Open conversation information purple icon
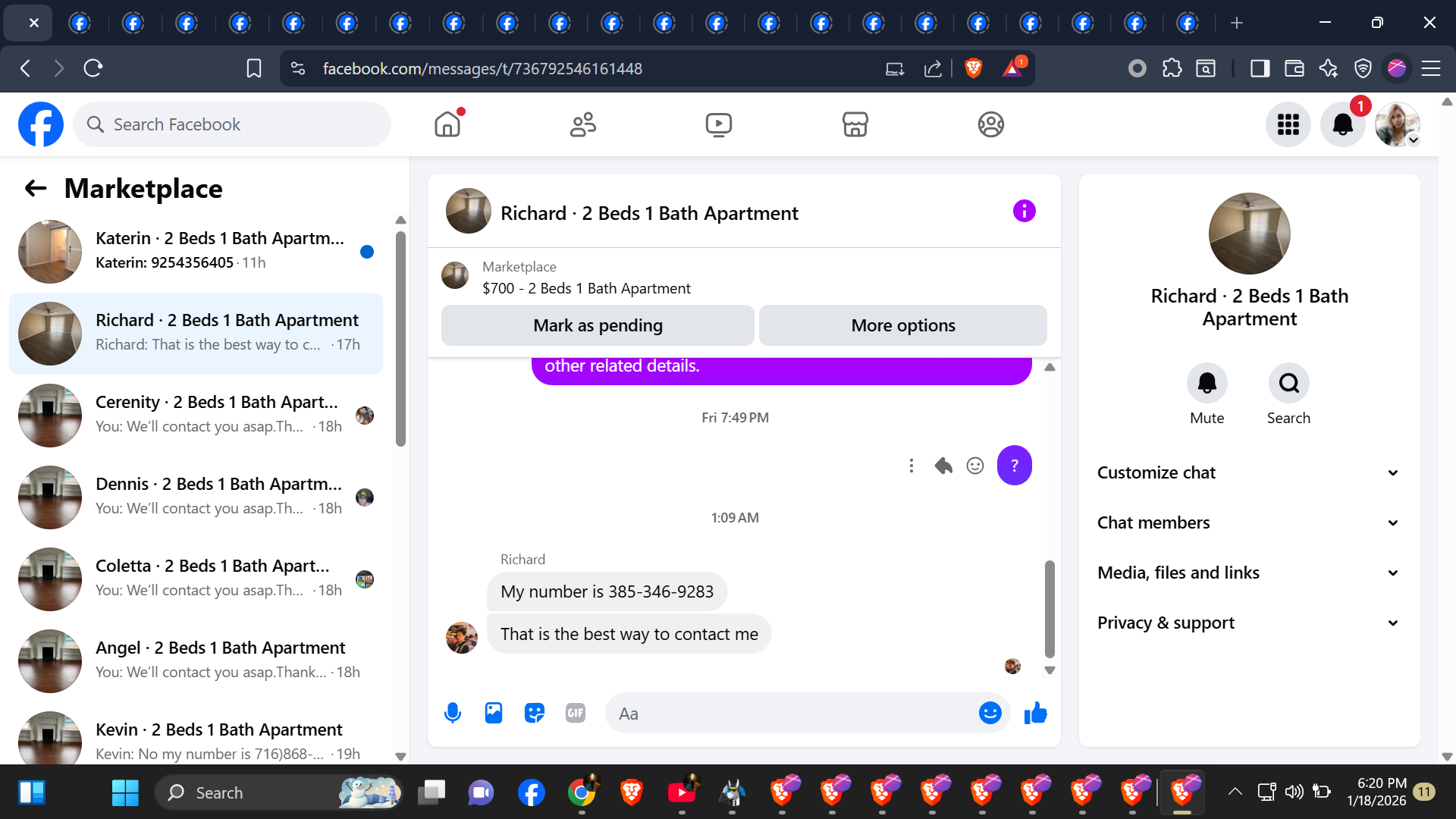The height and width of the screenshot is (819, 1456). pos(1024,212)
